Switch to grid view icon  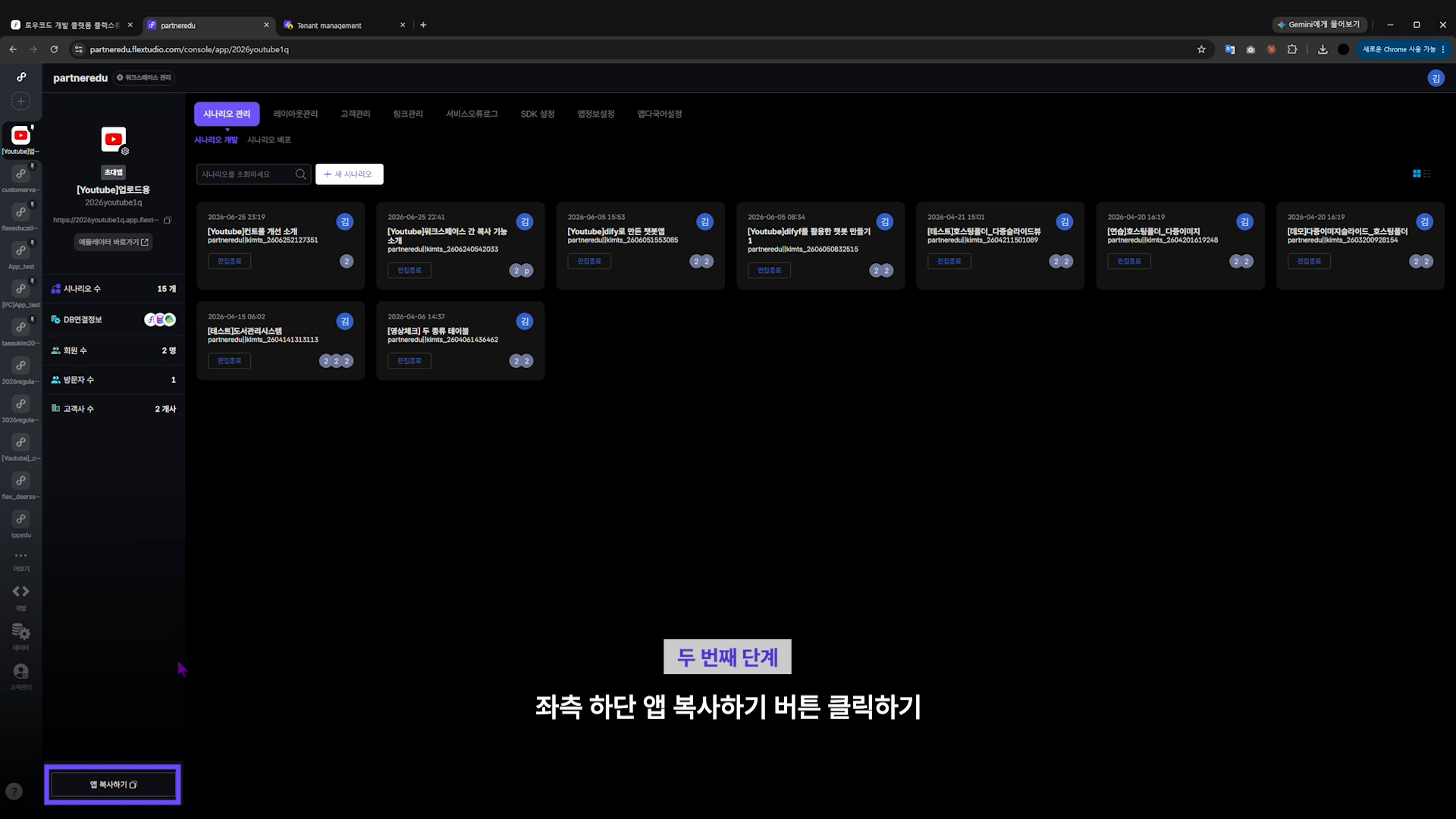[1417, 174]
